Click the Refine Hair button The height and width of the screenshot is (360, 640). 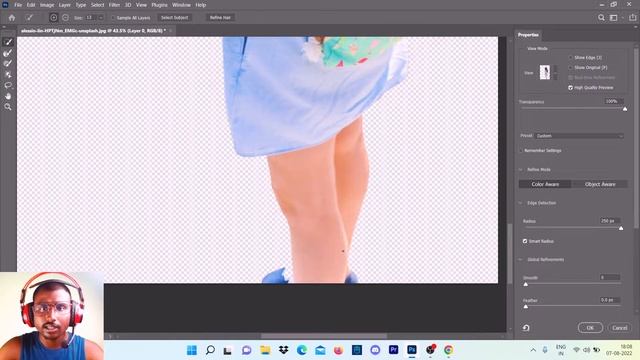[220, 18]
